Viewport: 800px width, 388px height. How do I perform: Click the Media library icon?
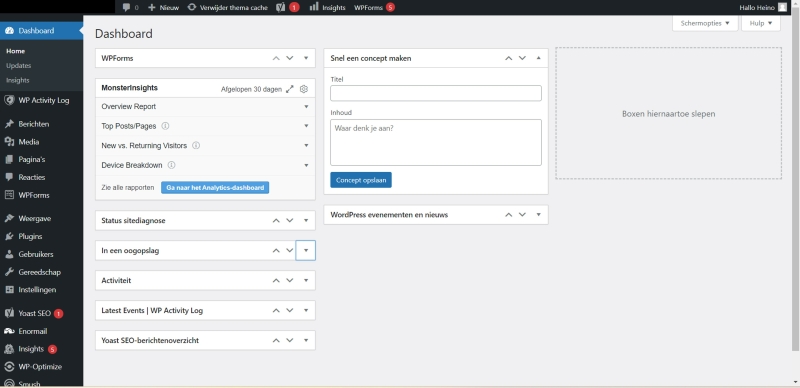9,142
